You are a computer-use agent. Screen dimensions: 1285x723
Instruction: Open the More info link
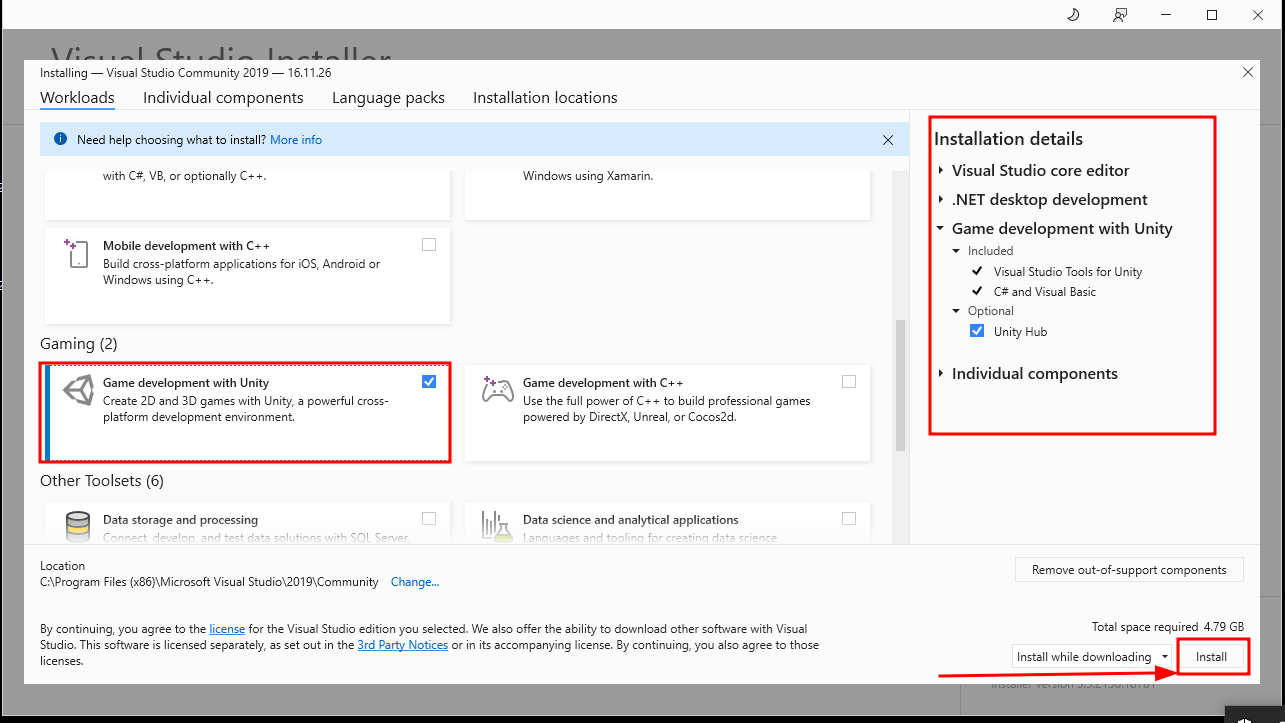click(296, 140)
